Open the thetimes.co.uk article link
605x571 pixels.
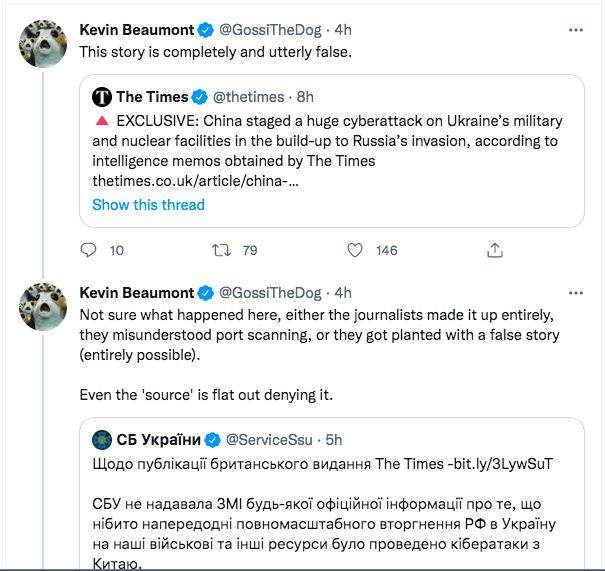pos(195,183)
